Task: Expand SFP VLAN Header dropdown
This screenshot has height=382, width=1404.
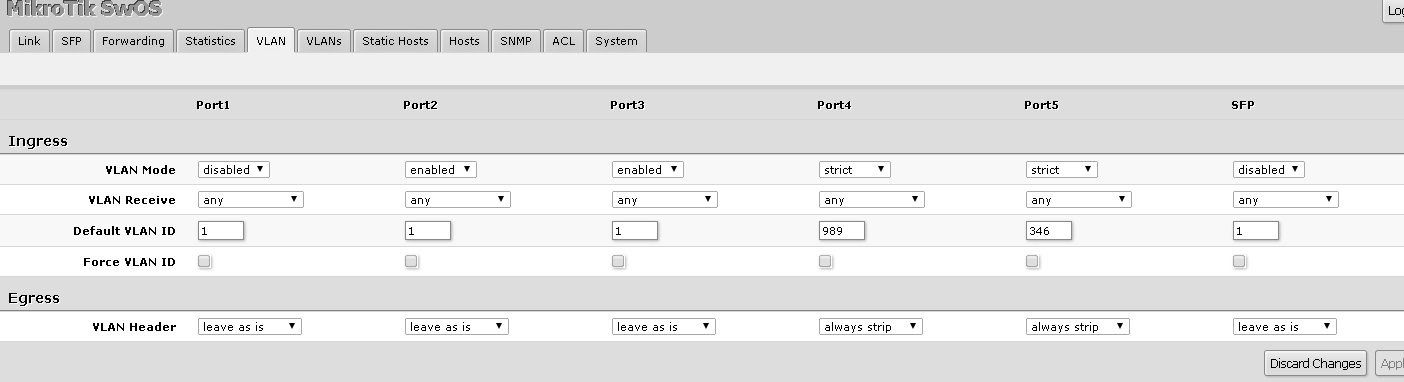Action: point(1285,327)
